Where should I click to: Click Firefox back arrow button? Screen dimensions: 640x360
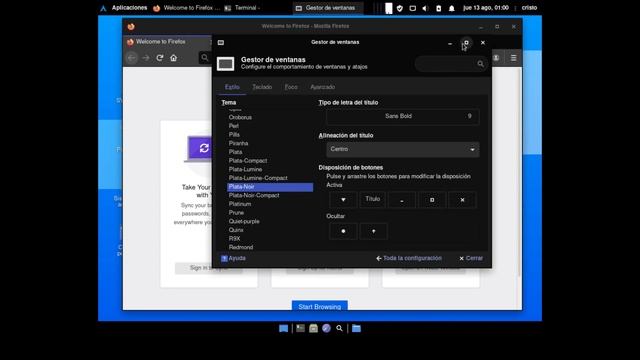click(x=131, y=58)
